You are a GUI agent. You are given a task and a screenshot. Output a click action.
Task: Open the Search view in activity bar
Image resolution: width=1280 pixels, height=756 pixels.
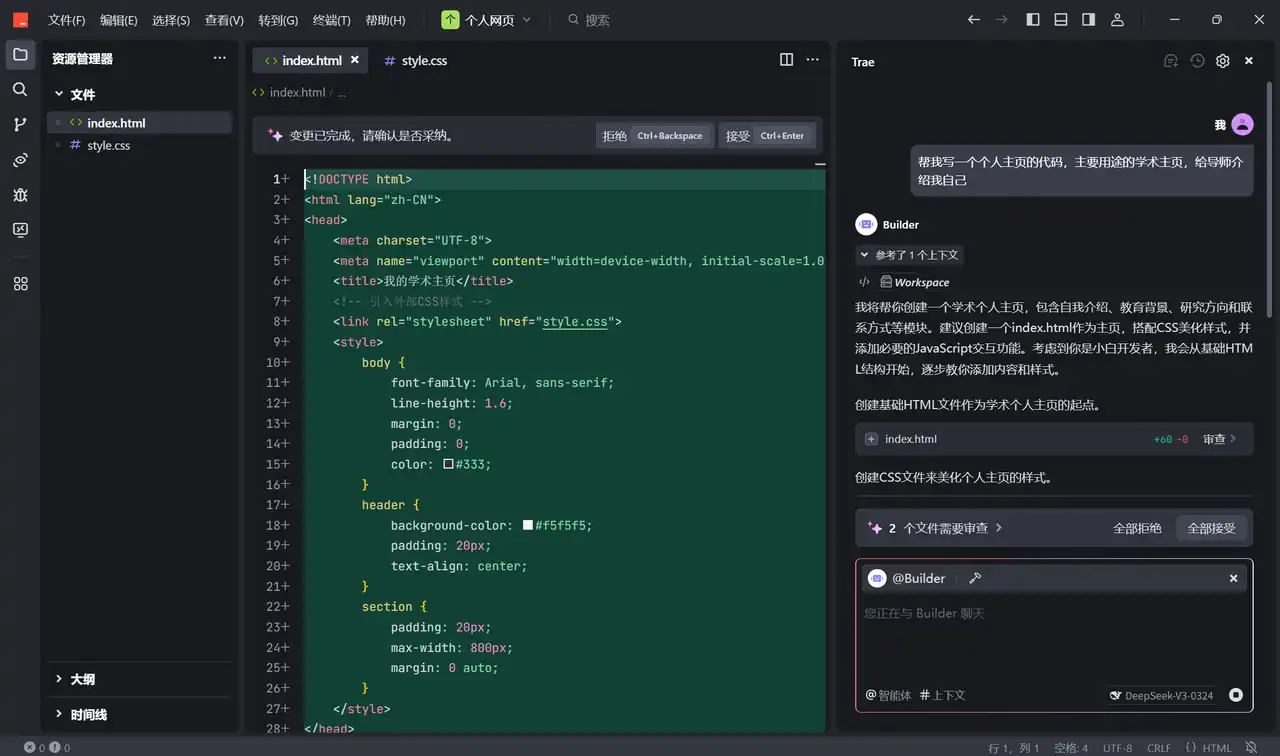pos(20,89)
